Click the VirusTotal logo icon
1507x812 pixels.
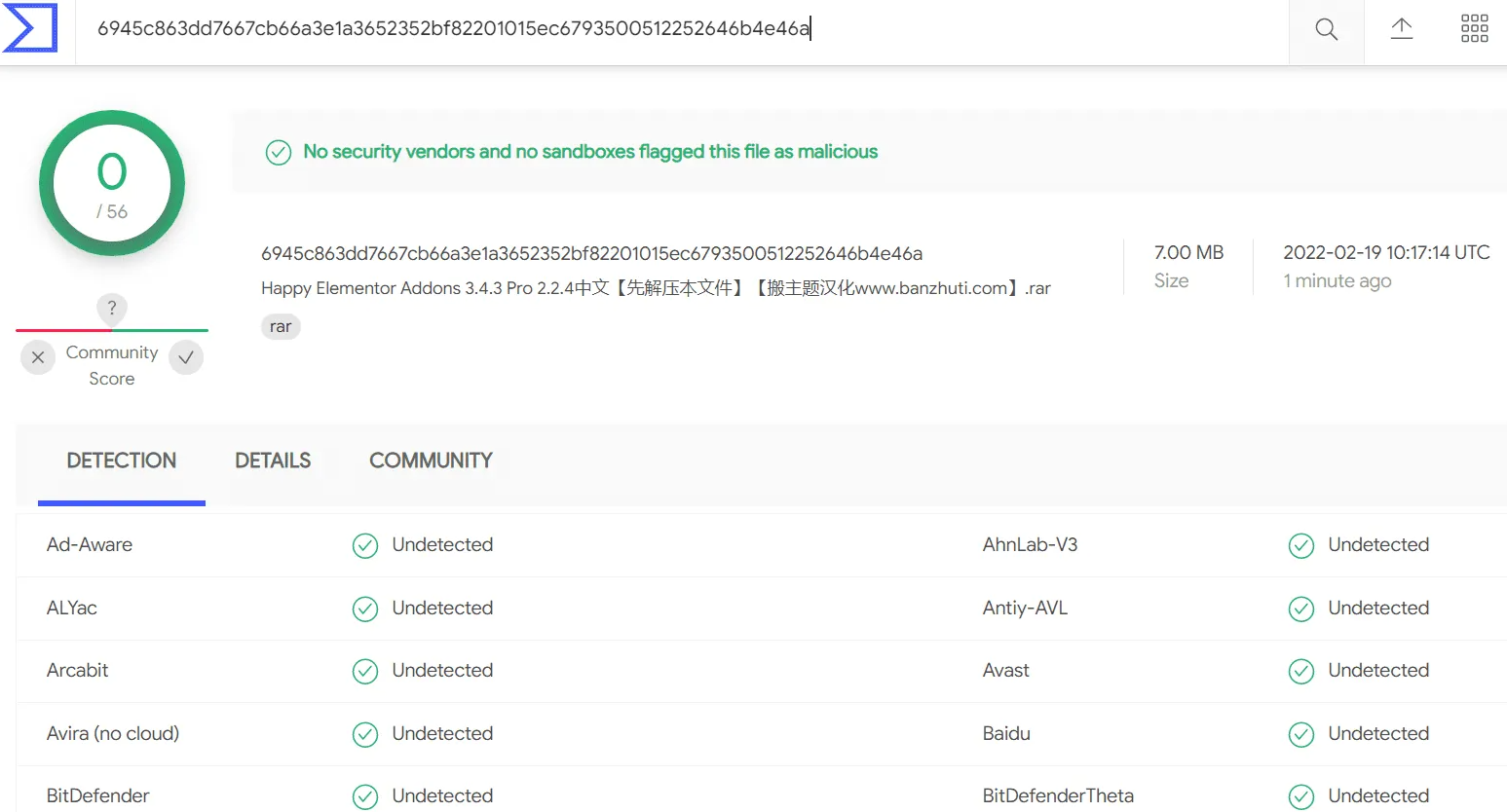(30, 27)
